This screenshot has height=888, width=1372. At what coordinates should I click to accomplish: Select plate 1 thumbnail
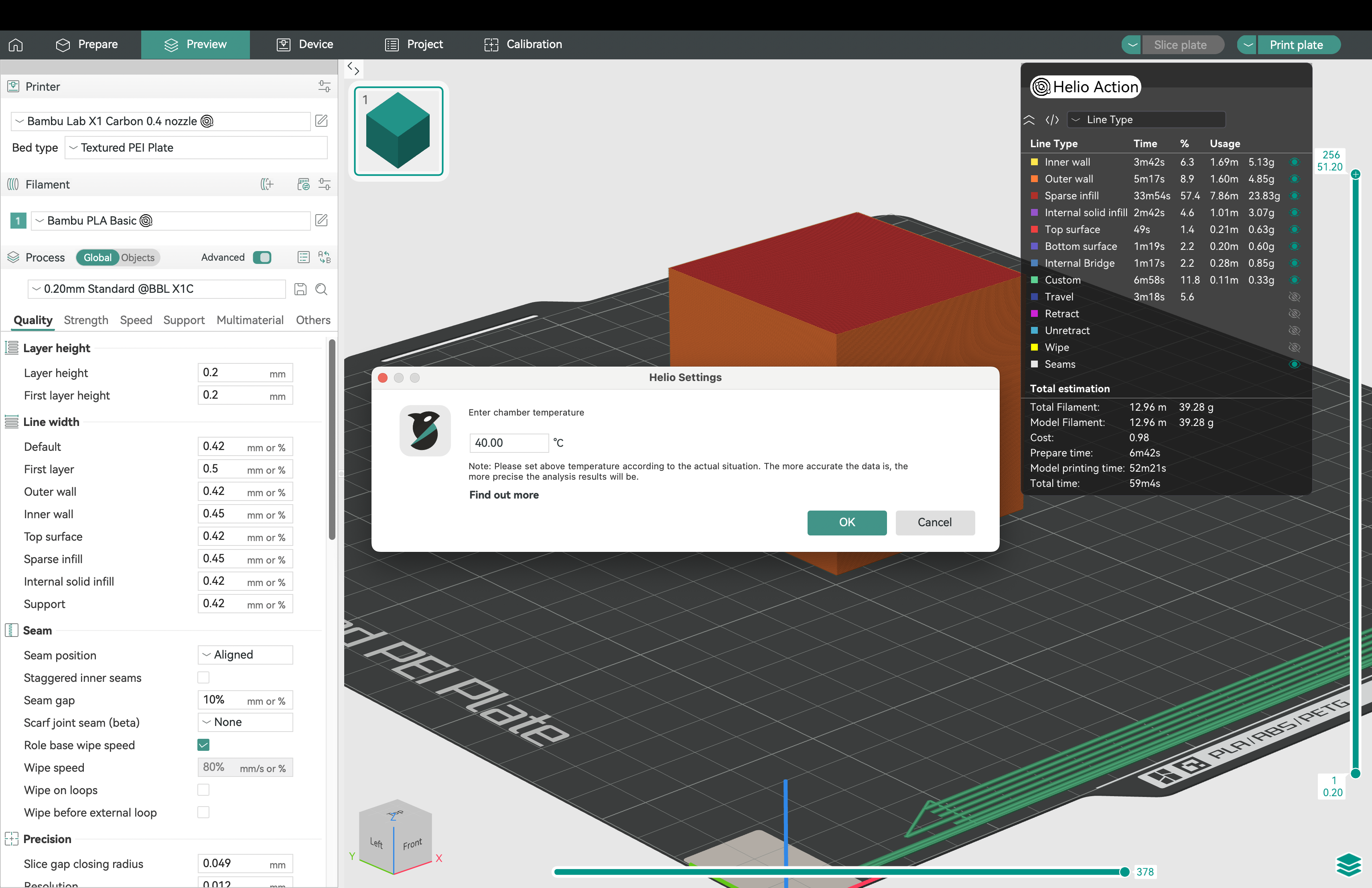click(398, 131)
